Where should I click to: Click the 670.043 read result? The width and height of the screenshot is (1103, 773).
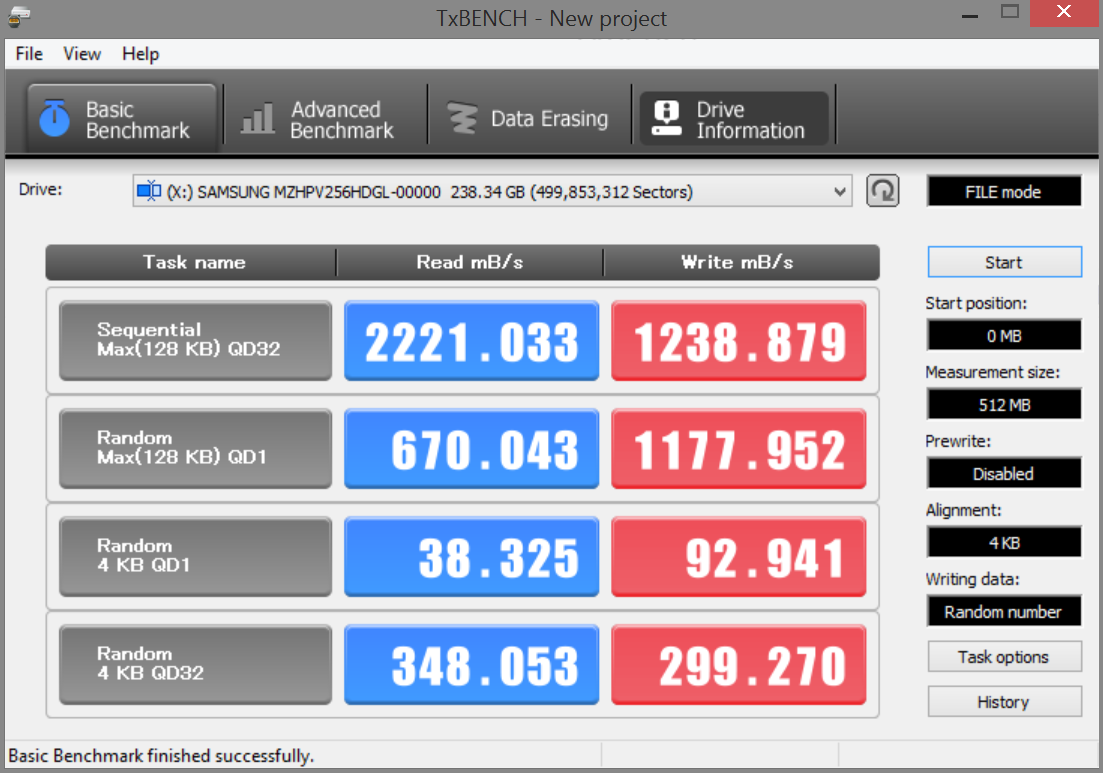(471, 448)
